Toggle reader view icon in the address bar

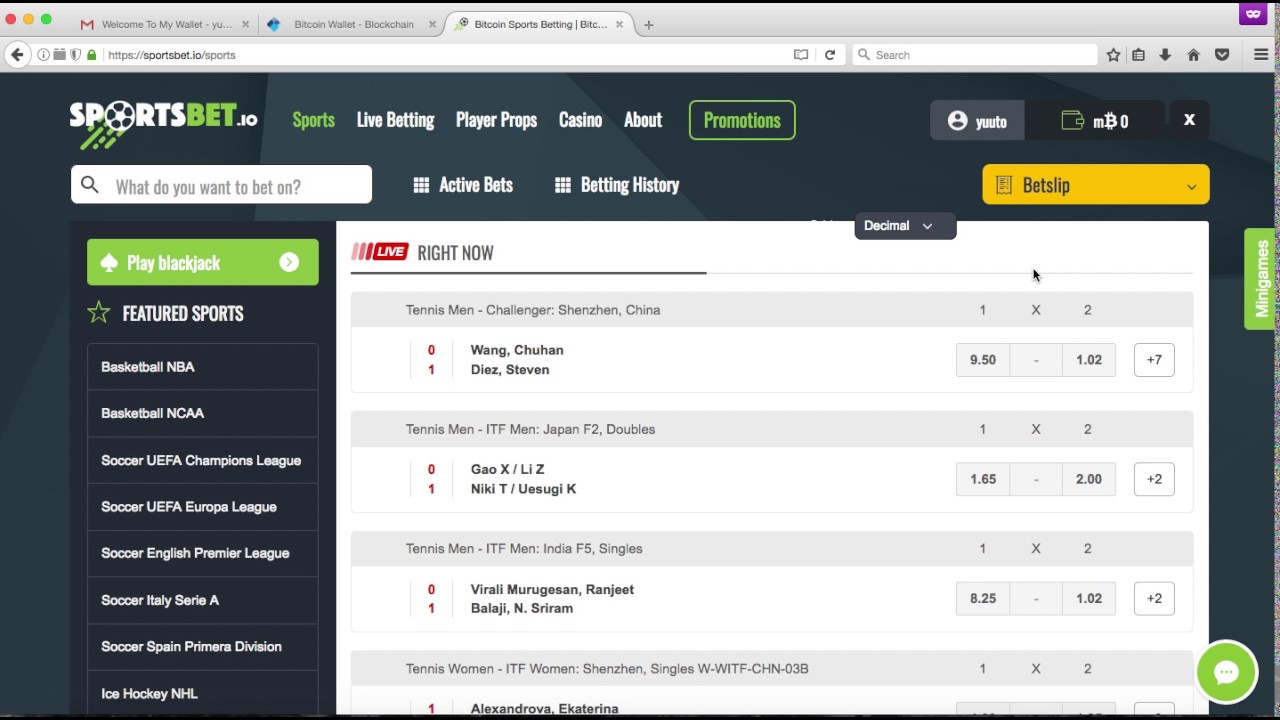tap(801, 55)
